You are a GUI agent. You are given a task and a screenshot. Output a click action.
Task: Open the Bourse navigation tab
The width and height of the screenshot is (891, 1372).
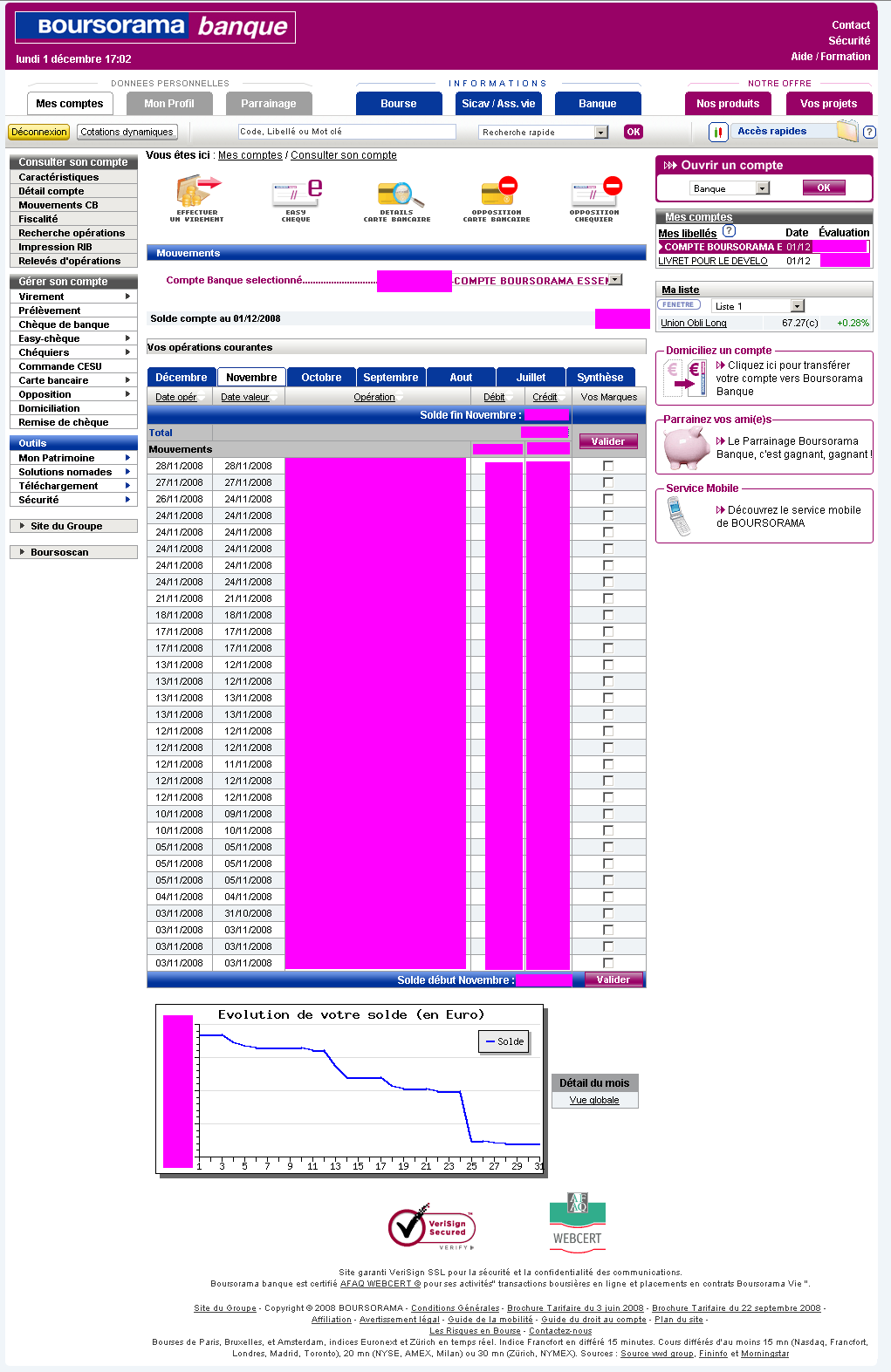(x=399, y=104)
